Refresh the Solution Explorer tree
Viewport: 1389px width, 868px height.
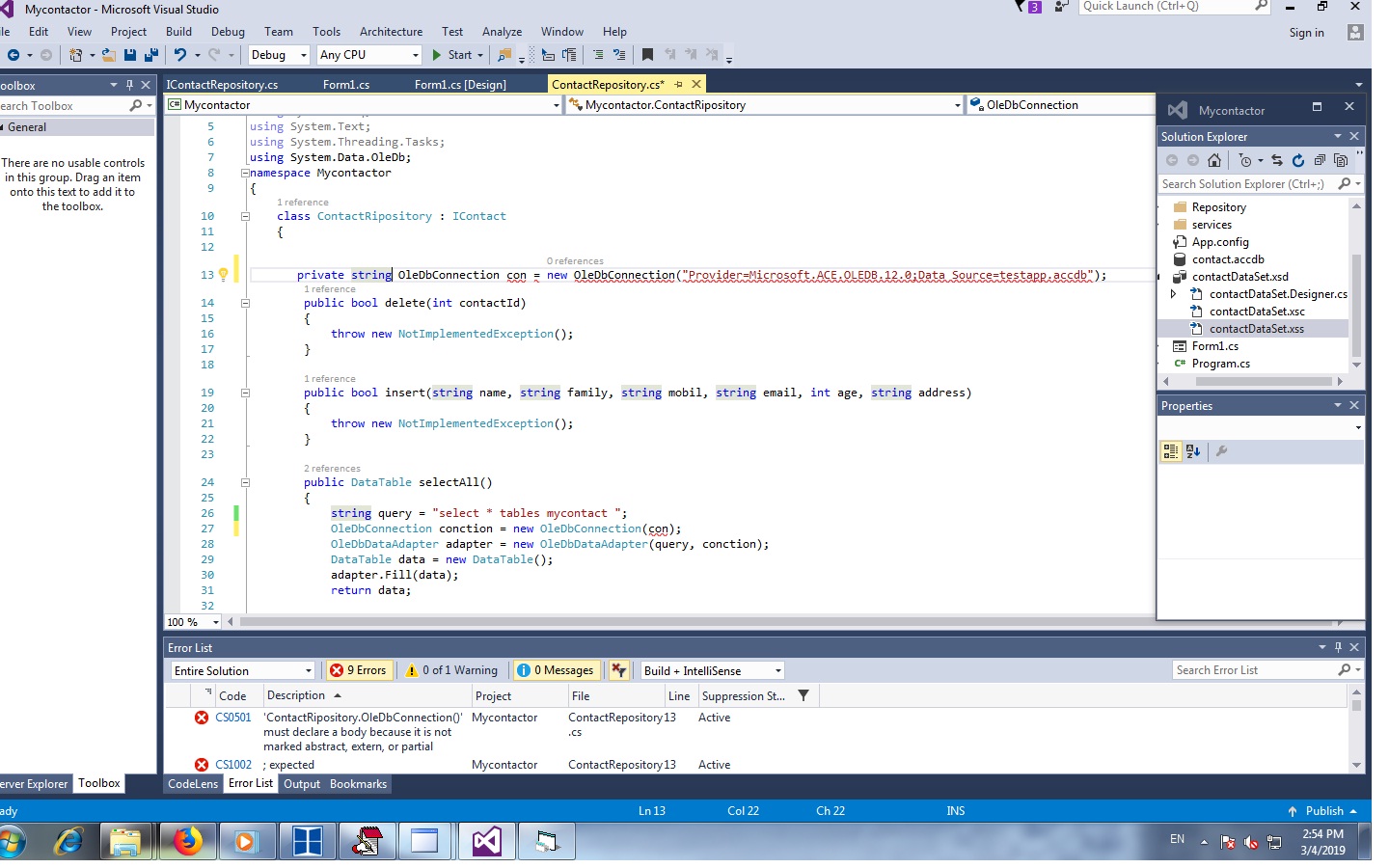[1298, 161]
